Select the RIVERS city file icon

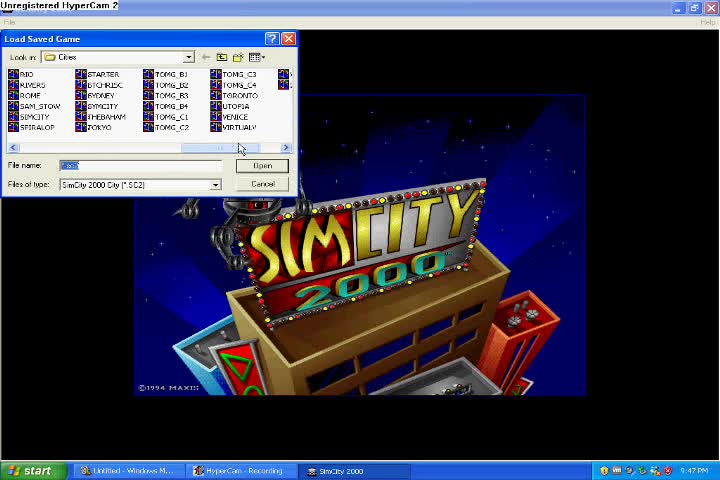13,85
